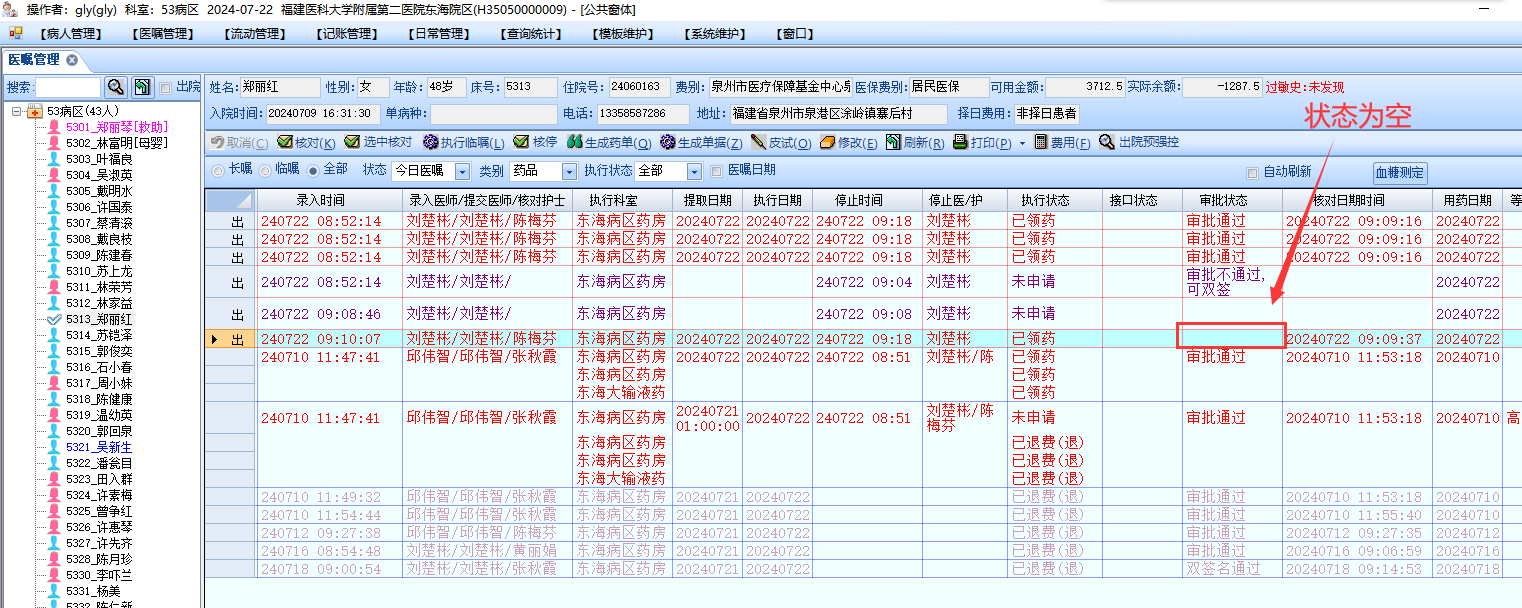Viewport: 1522px width, 608px height.
Task: Click the empty 单病种 field
Action: tap(494, 114)
